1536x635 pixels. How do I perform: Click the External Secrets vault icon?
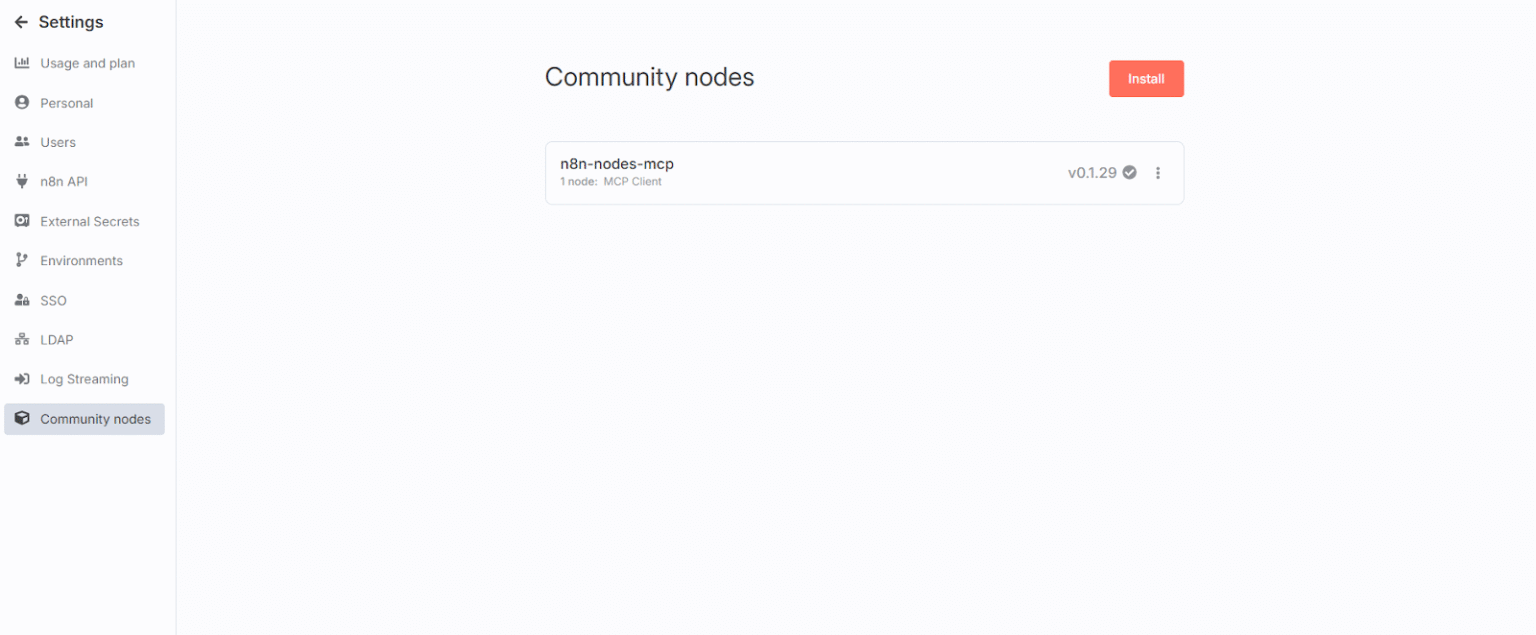pos(22,221)
